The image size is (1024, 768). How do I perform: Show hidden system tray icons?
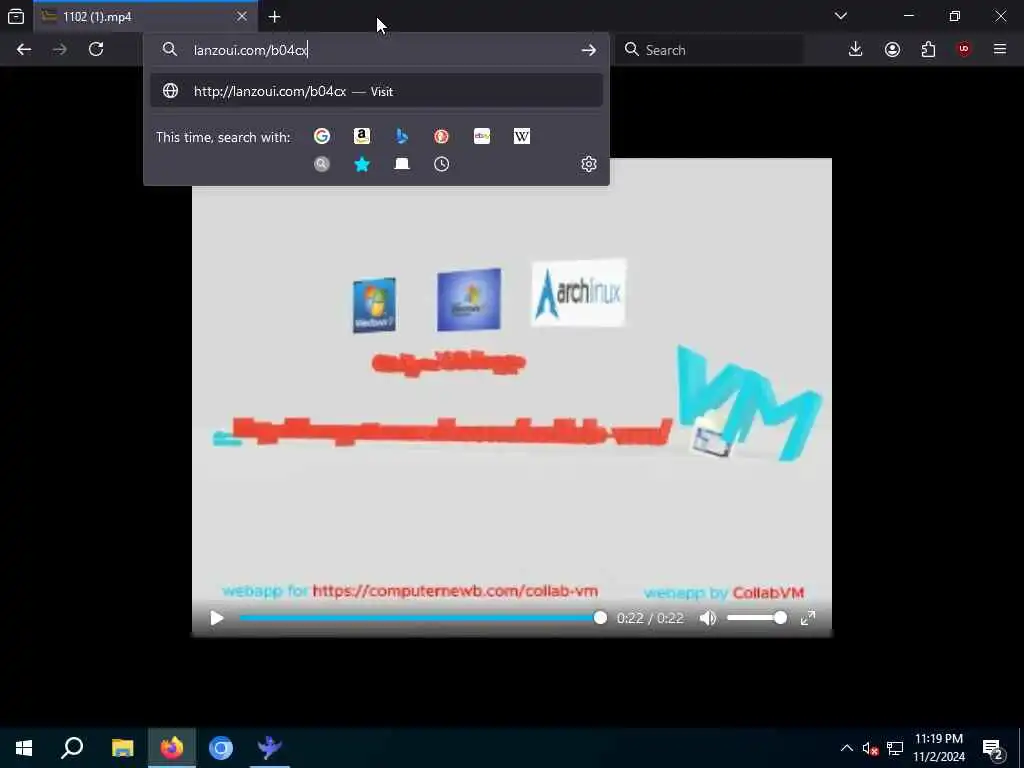tap(846, 748)
